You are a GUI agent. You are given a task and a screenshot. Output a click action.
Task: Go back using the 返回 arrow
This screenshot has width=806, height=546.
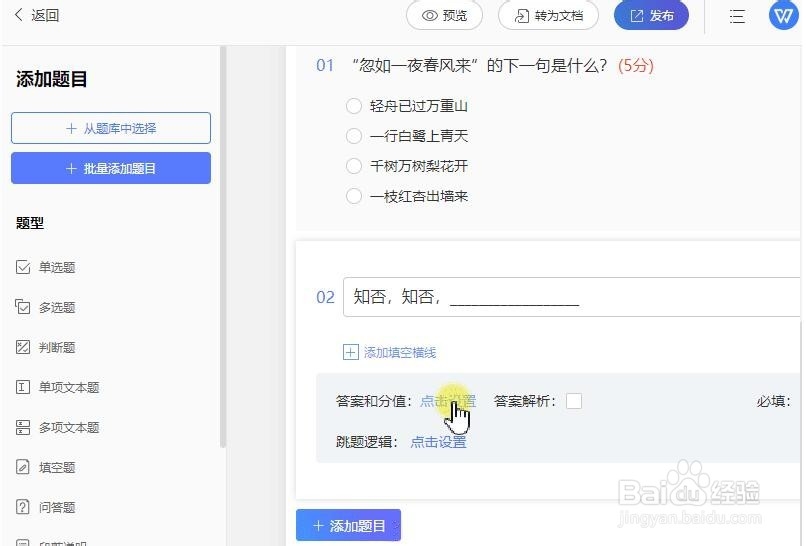click(36, 15)
